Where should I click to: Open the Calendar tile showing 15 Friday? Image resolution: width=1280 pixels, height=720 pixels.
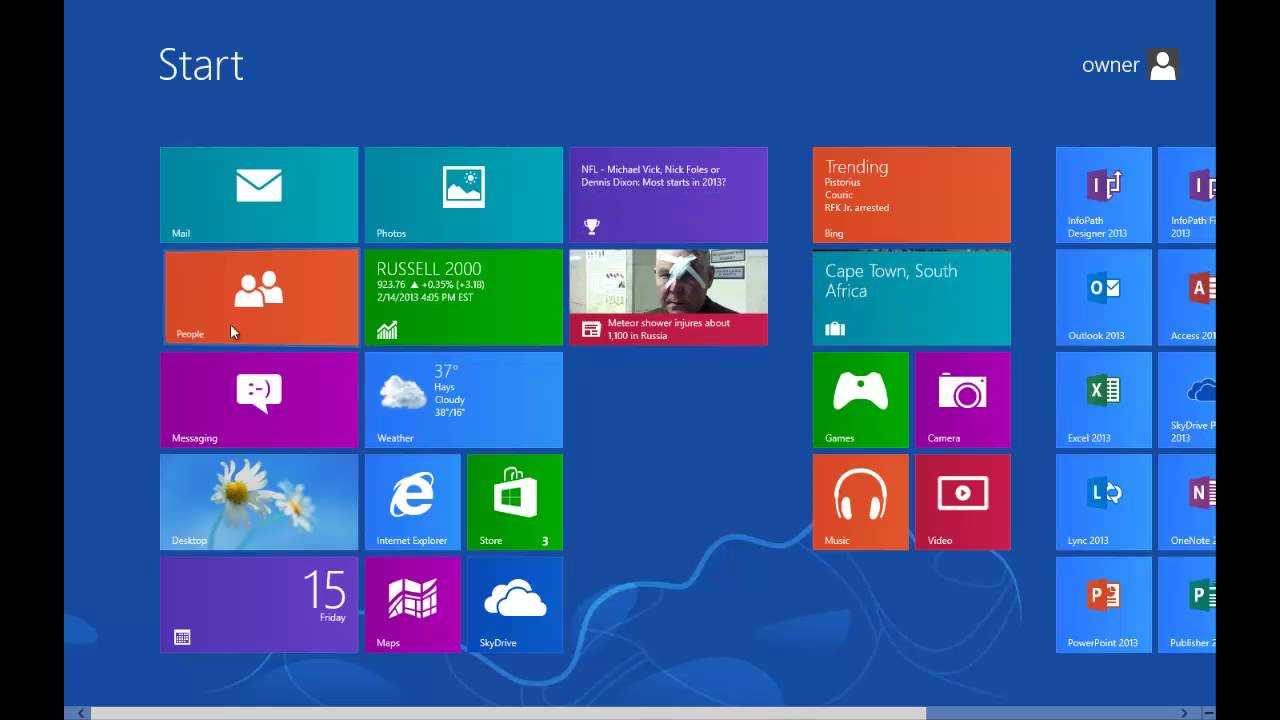point(259,605)
